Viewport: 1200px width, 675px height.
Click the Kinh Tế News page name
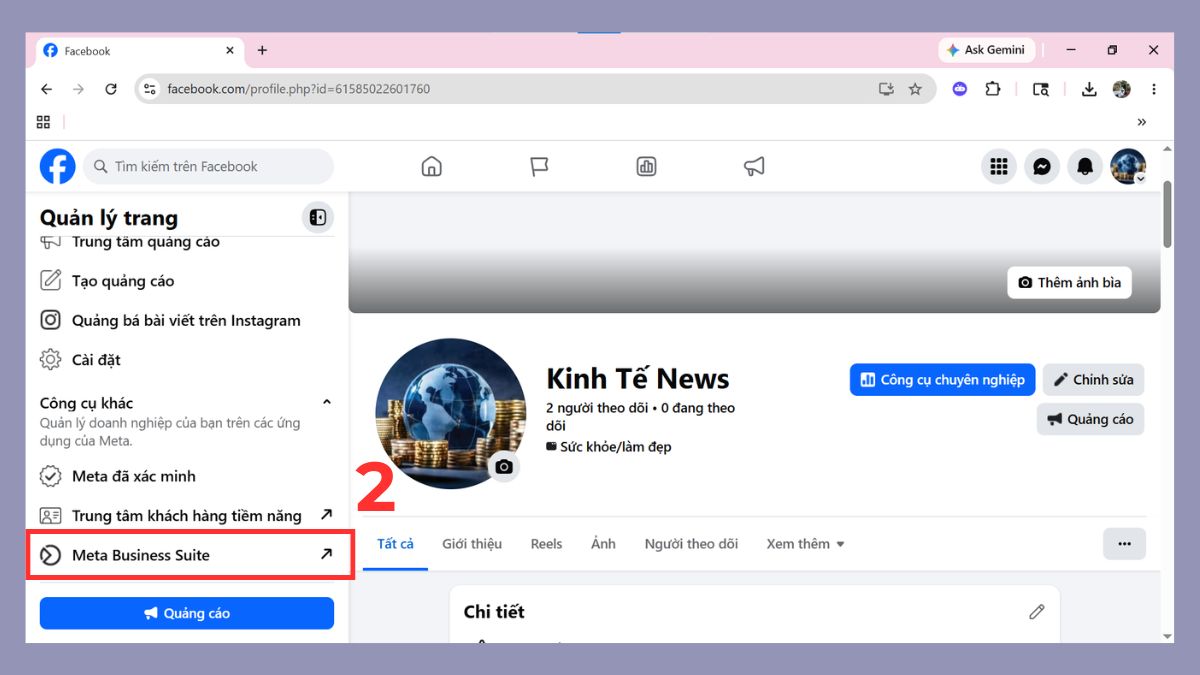tap(638, 379)
